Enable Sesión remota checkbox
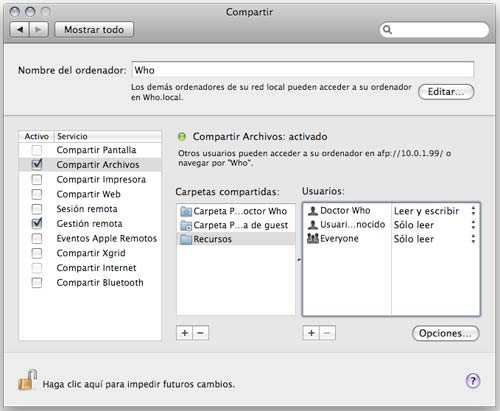 (37, 209)
